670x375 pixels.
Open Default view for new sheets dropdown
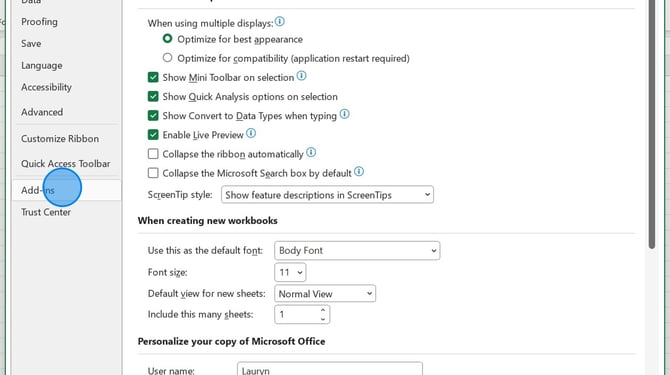click(325, 294)
